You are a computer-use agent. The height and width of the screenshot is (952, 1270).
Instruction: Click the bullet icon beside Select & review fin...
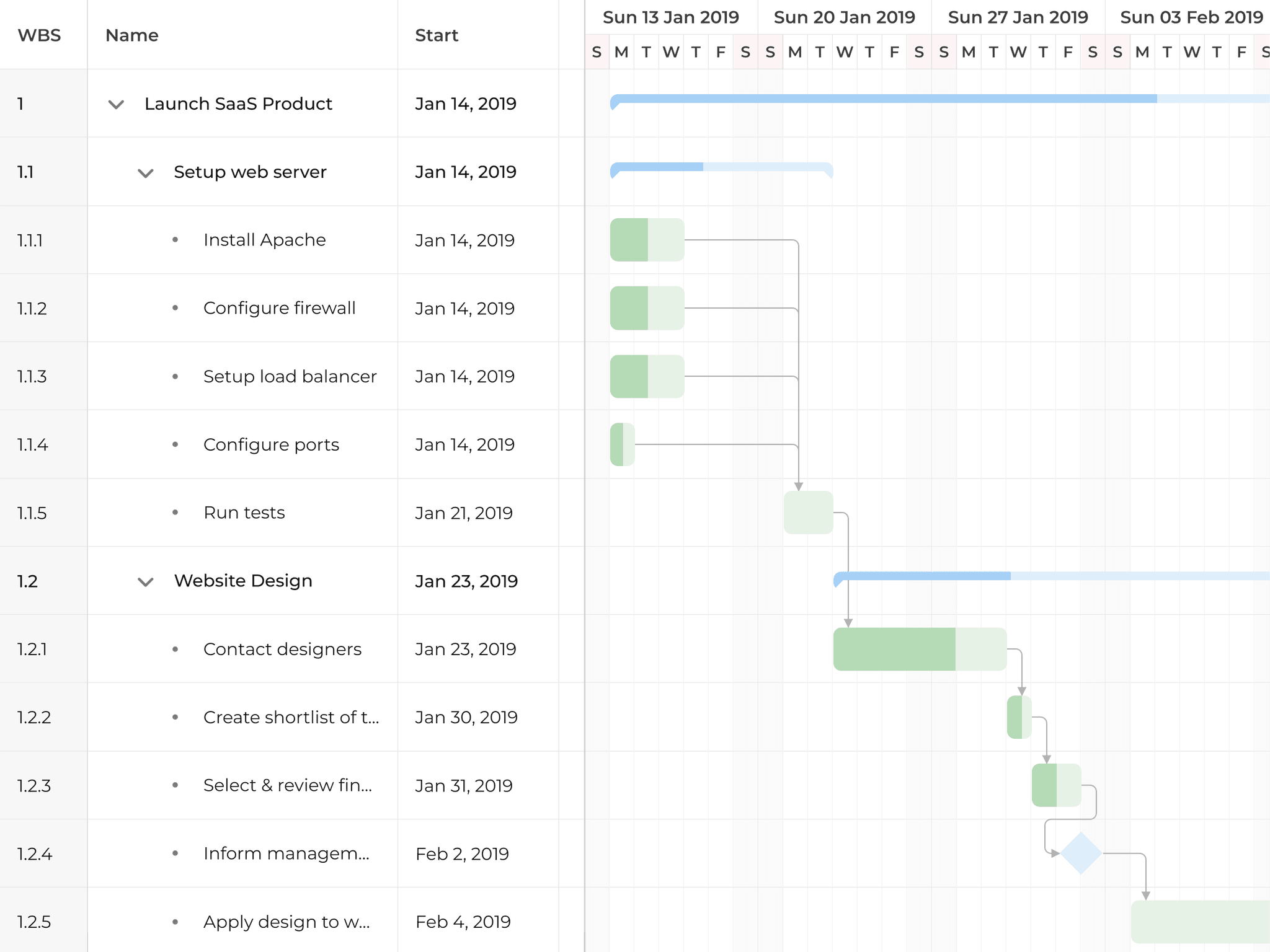pos(175,785)
